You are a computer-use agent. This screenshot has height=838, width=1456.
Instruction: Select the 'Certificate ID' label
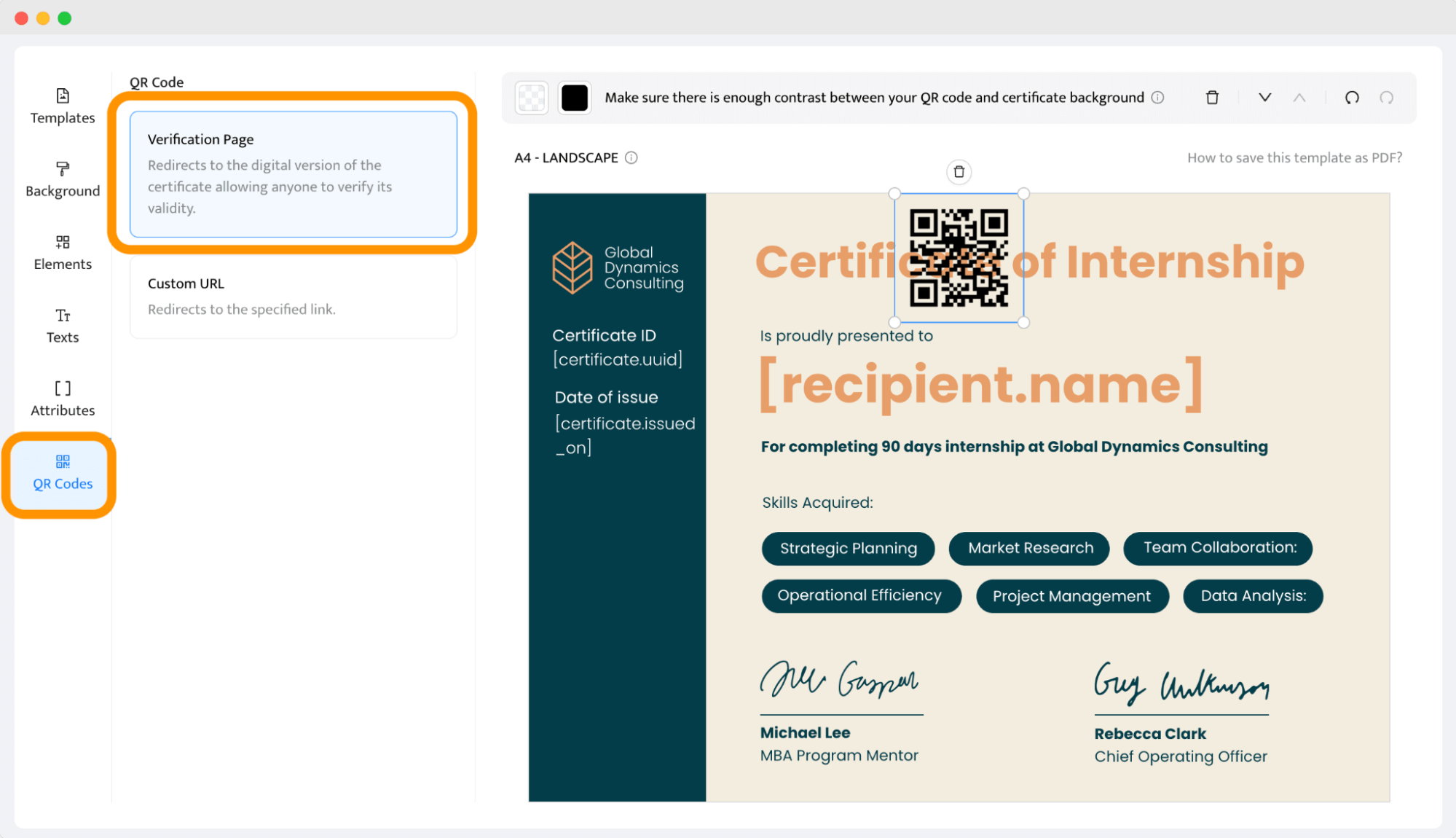point(604,335)
